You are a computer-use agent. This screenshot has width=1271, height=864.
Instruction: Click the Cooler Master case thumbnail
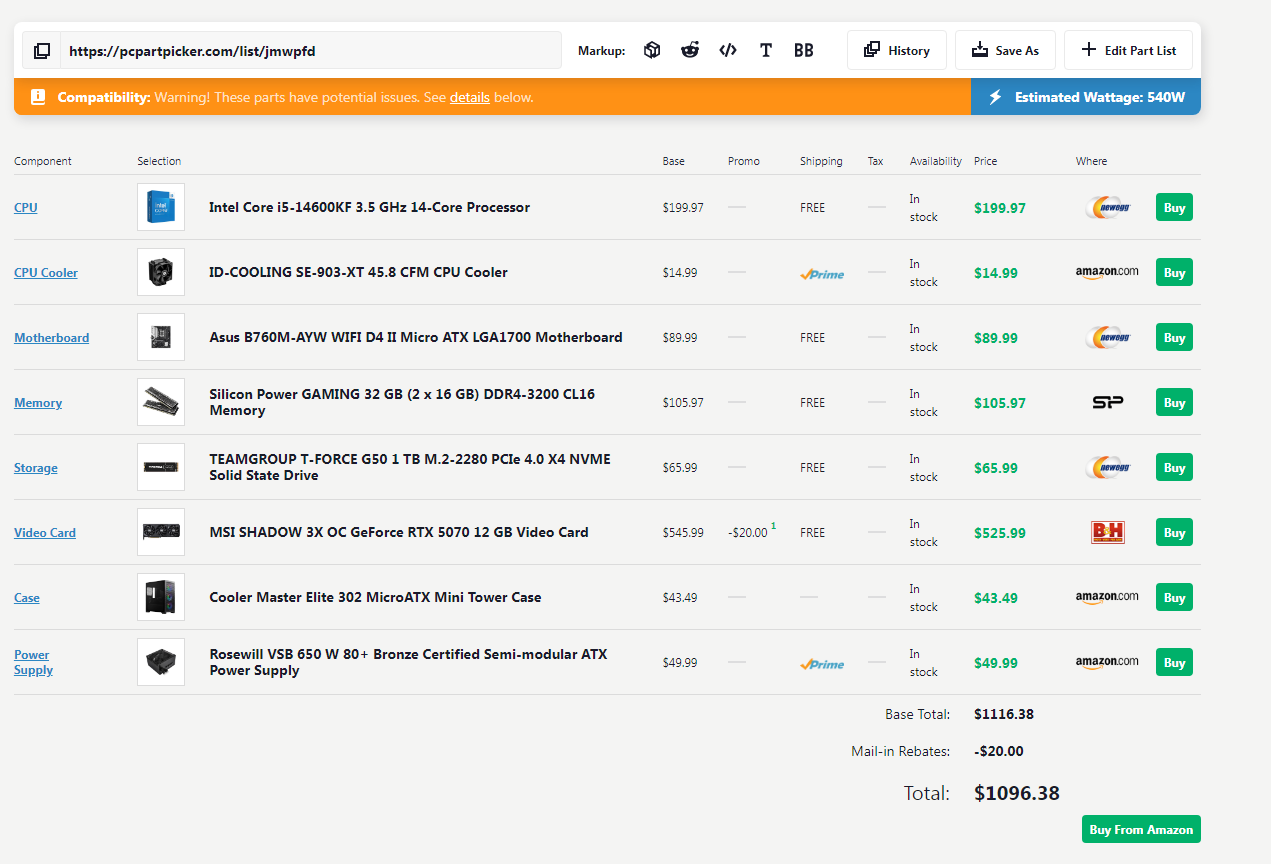point(161,597)
